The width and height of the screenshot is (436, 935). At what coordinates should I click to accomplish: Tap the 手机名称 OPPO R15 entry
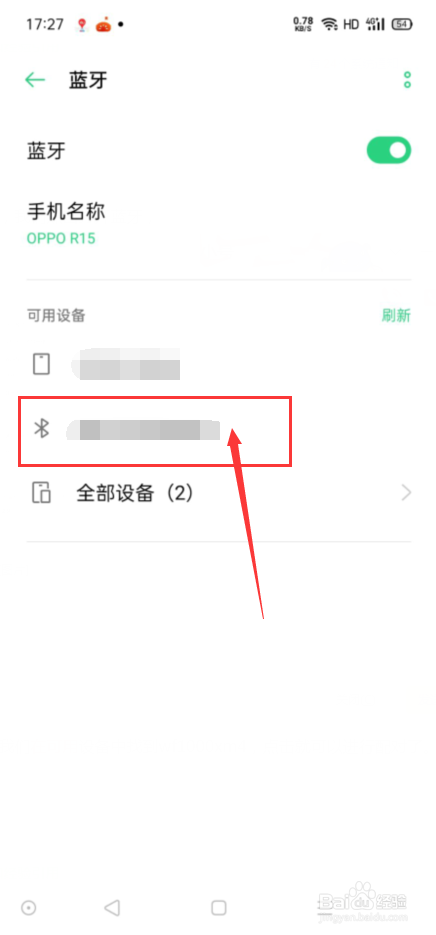pos(218,224)
